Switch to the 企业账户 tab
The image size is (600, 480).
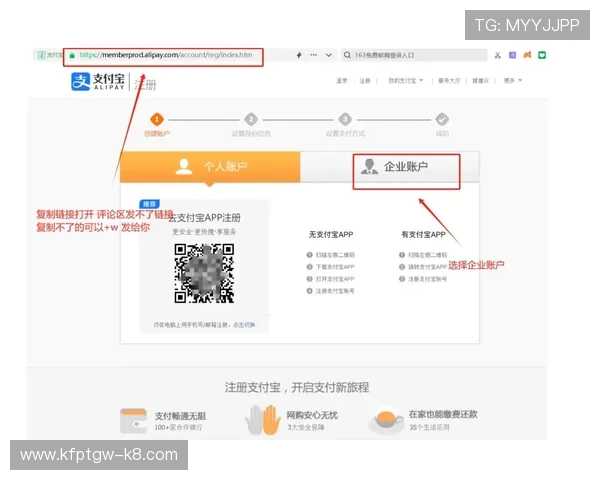pyautogui.click(x=390, y=167)
